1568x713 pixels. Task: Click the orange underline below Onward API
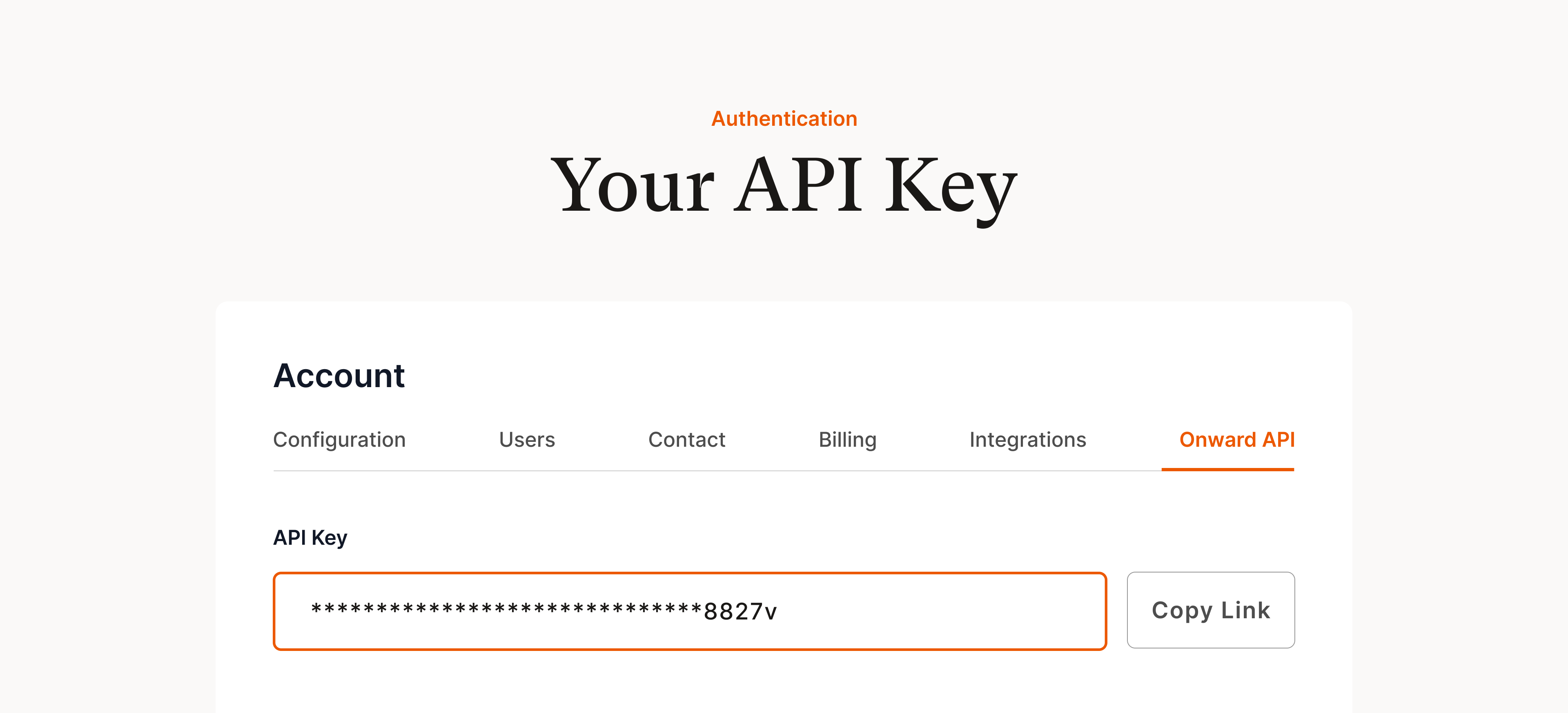pyautogui.click(x=1227, y=470)
